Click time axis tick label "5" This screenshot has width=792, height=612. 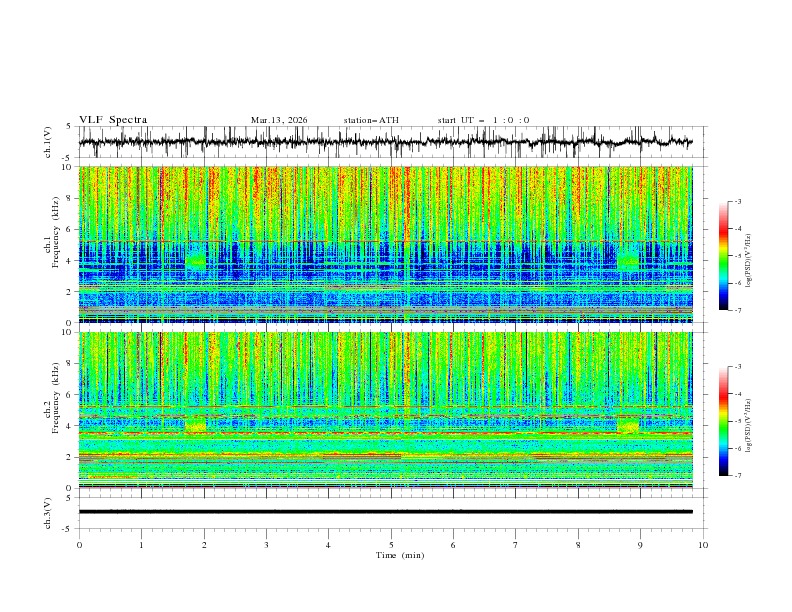click(391, 545)
